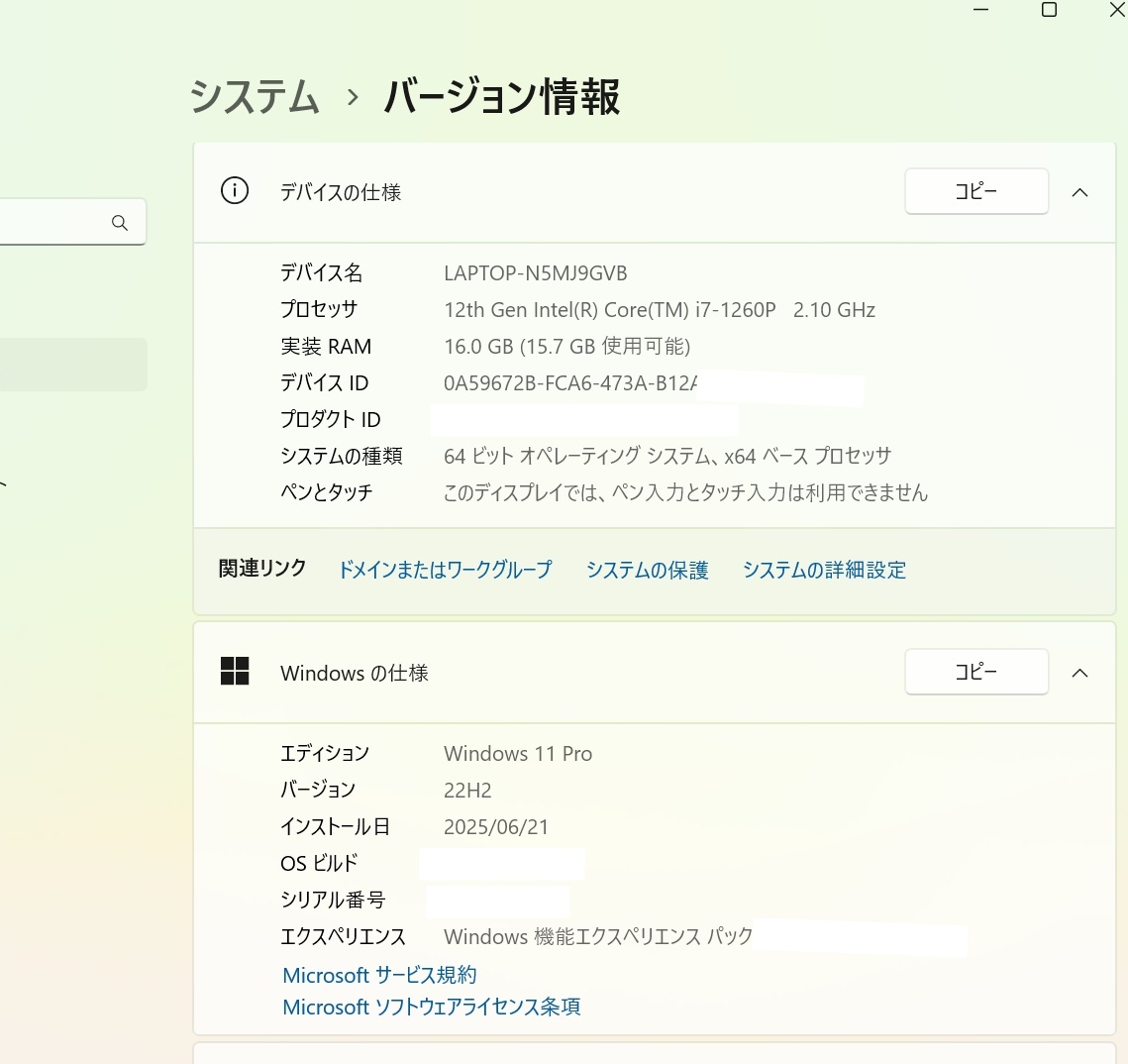Click the breadcrumb chevron separator
Image resolution: width=1128 pixels, height=1064 pixels.
click(352, 97)
